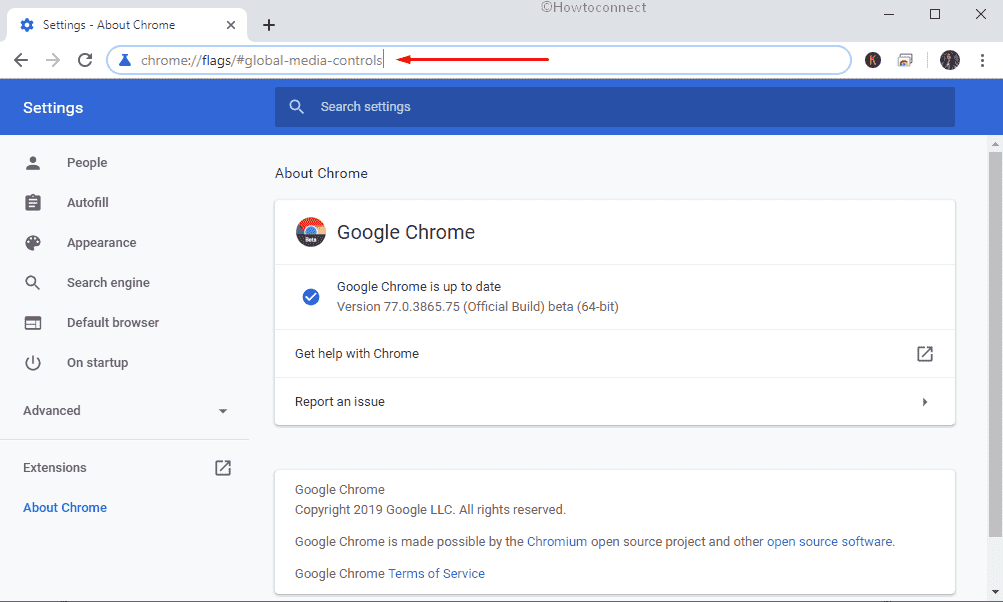Open Appearance settings

point(102,243)
